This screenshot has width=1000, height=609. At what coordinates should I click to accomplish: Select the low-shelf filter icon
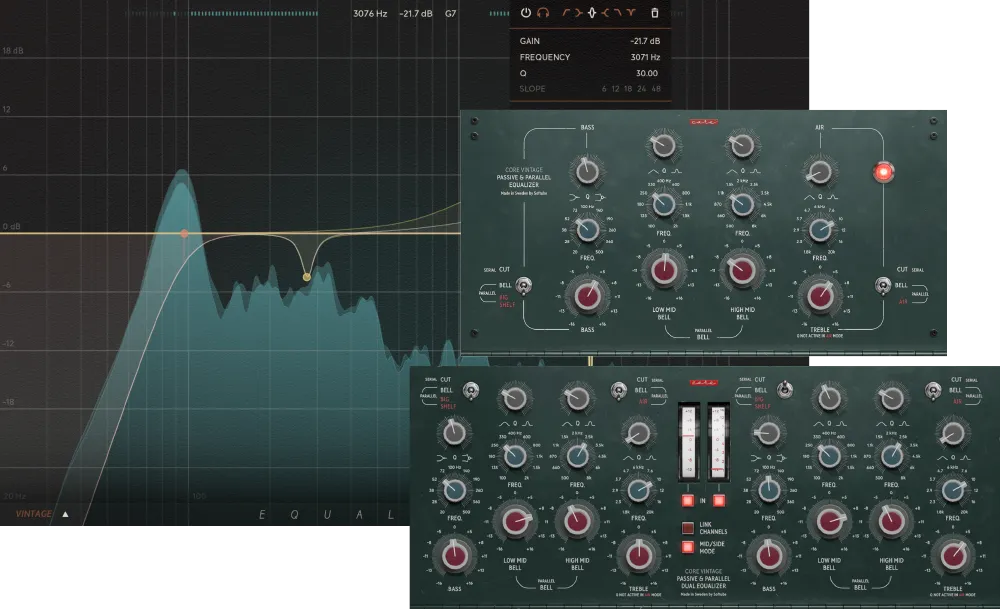click(x=578, y=13)
